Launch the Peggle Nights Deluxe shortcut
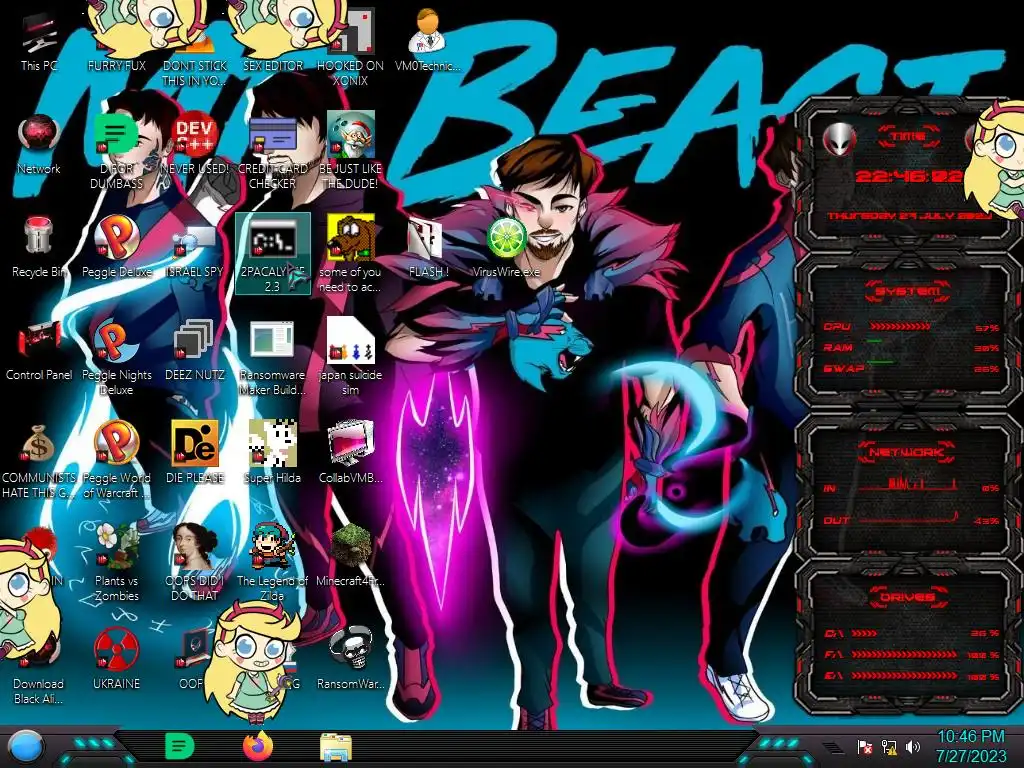Screen dimensions: 1024x768 pos(116,357)
